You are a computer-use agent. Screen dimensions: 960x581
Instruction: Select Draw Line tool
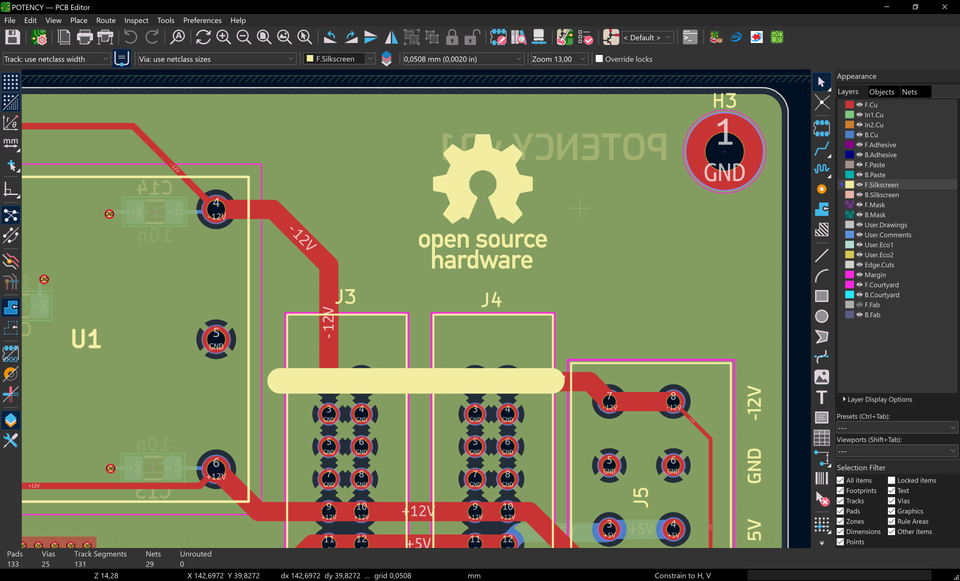[x=822, y=255]
